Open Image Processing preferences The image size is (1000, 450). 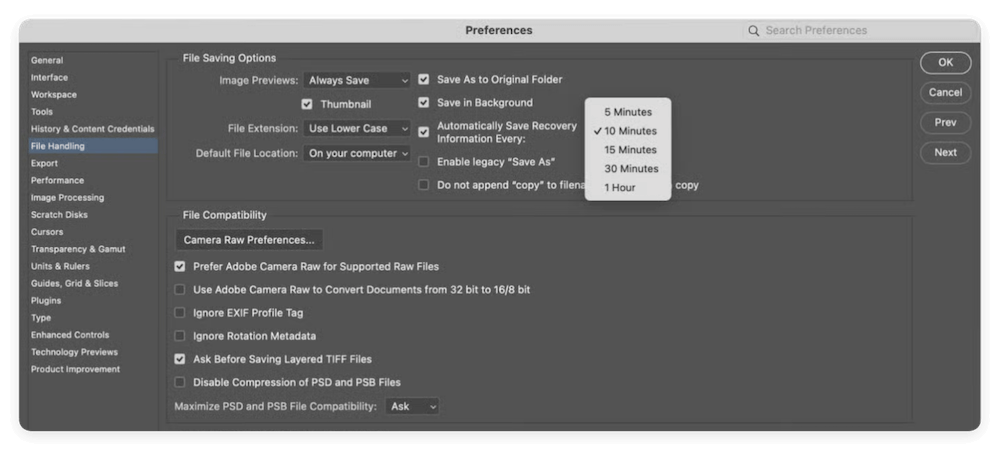pos(67,198)
